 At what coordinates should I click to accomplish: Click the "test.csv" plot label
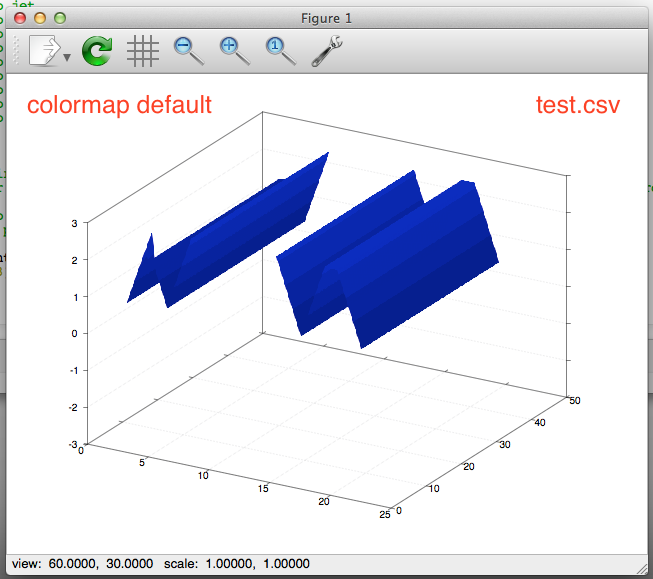pos(578,105)
